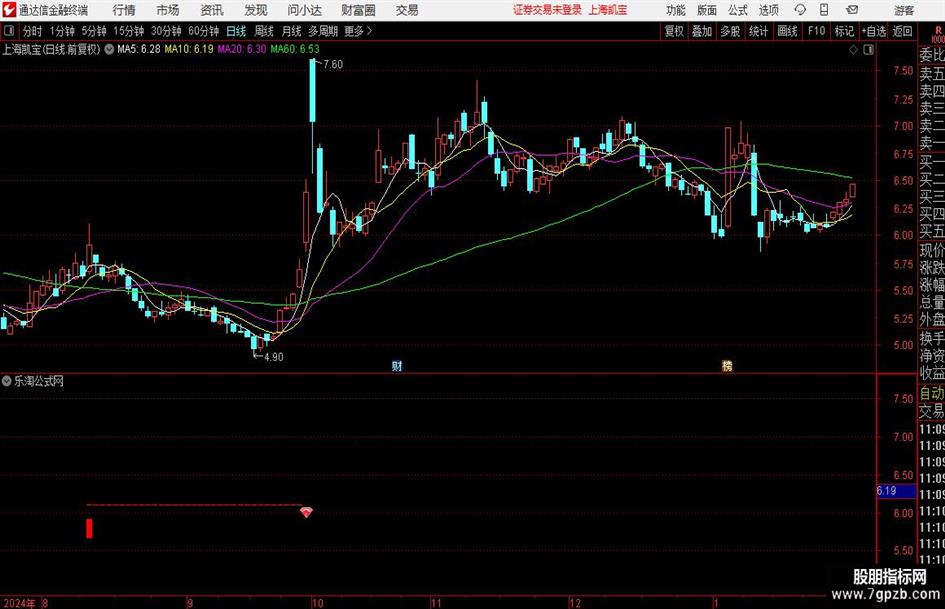The image size is (945, 609).
Task: Click the 4.90 low price label
Action: [273, 357]
